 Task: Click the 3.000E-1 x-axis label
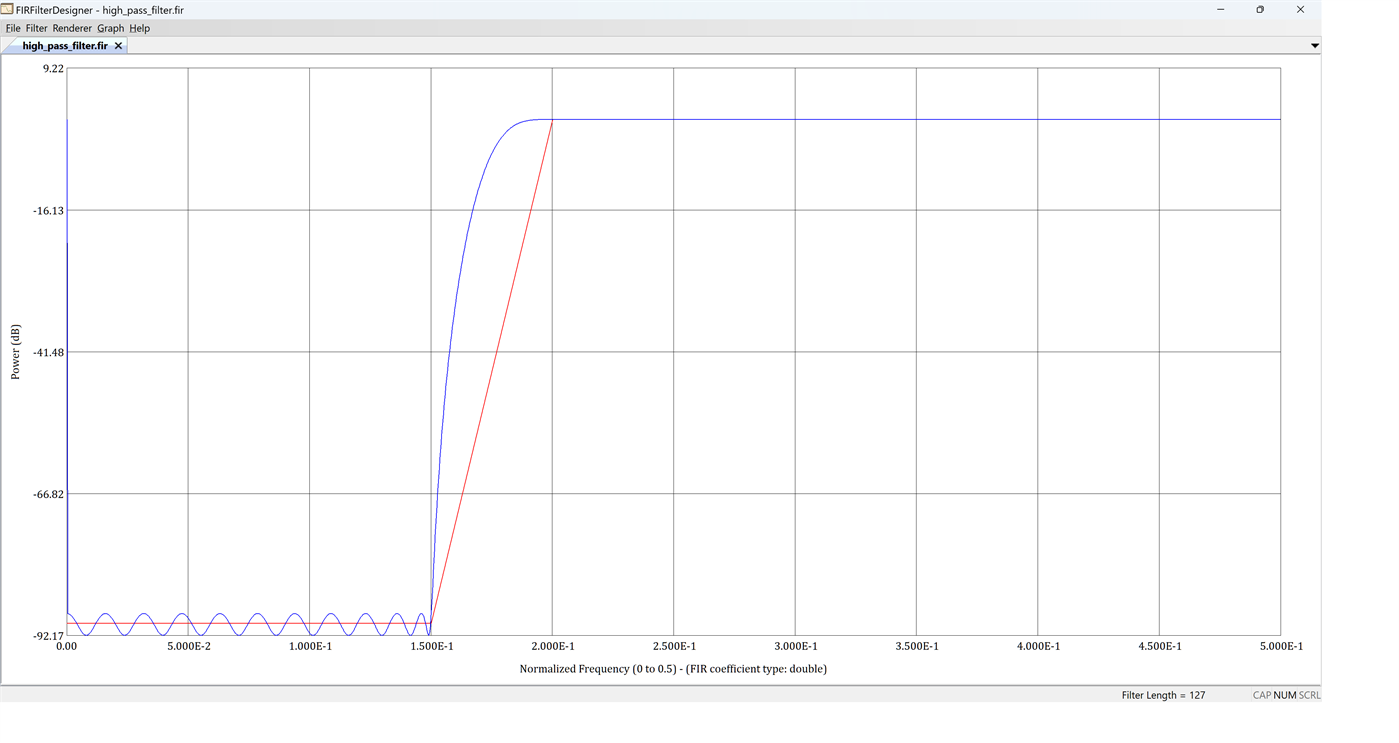[795, 646]
